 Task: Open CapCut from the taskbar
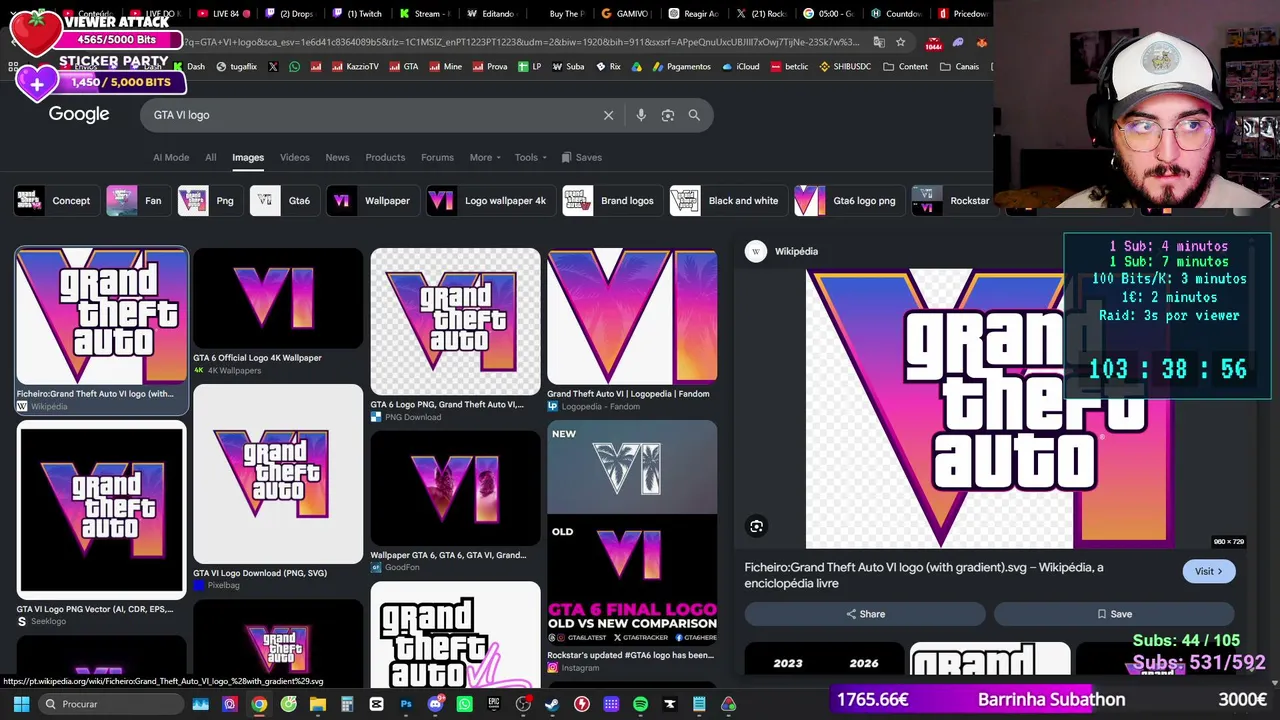[x=376, y=704]
